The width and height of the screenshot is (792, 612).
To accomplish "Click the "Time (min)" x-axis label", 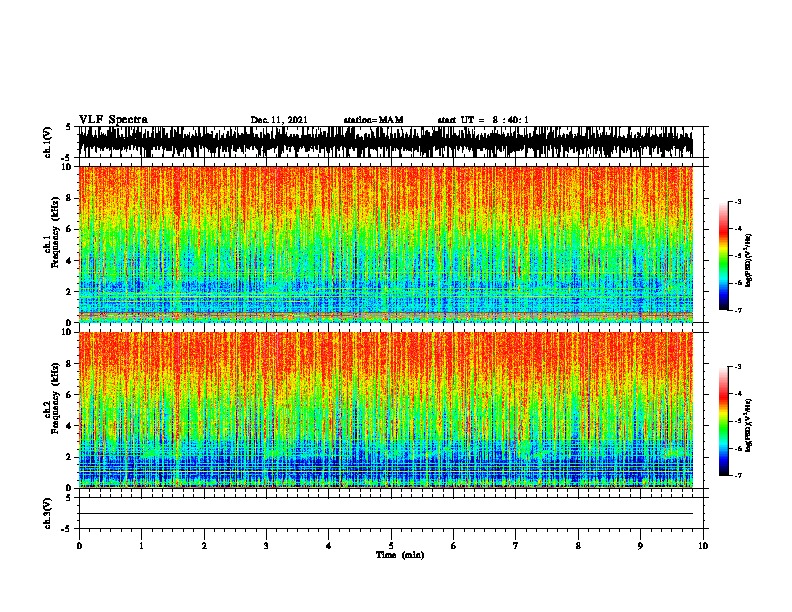I will click(x=400, y=555).
